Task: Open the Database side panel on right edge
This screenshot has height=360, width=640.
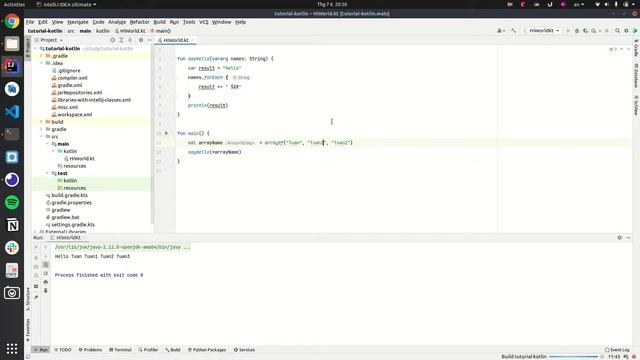Action: tap(636, 76)
